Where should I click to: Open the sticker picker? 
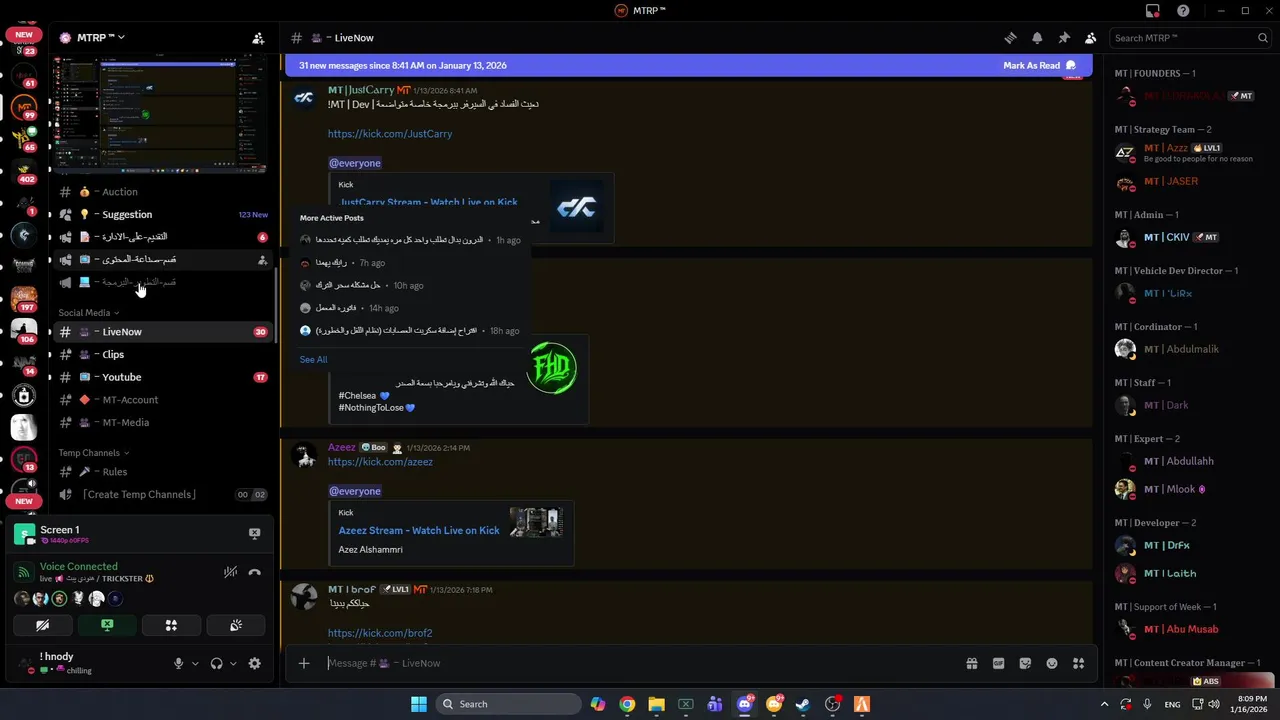[1025, 663]
